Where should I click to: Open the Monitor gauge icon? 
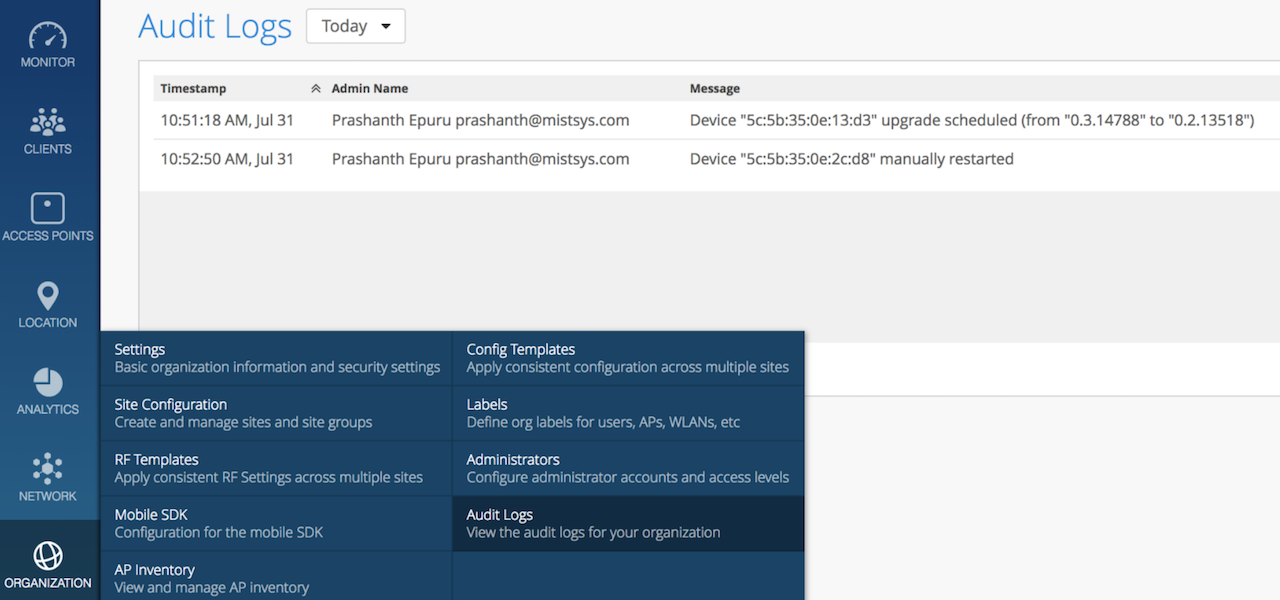pyautogui.click(x=48, y=36)
